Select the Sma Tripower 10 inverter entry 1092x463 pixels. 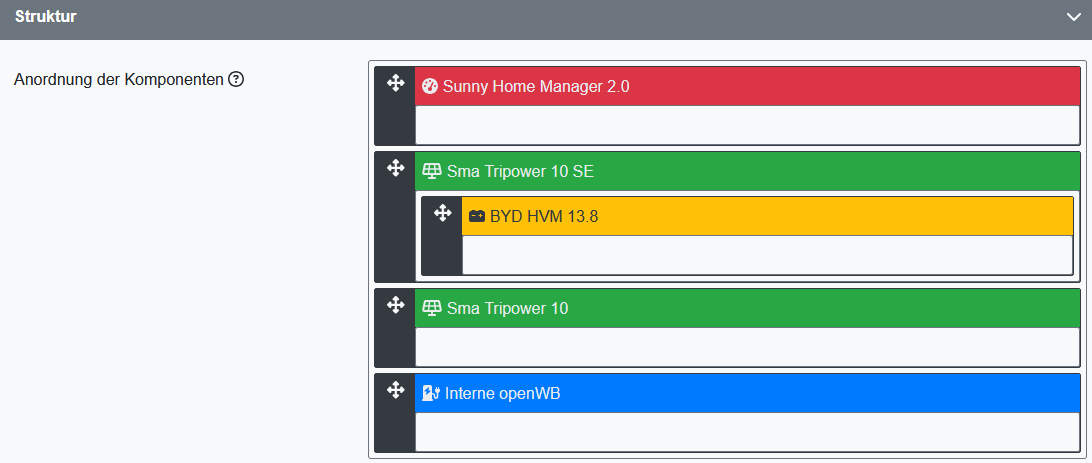pos(507,309)
